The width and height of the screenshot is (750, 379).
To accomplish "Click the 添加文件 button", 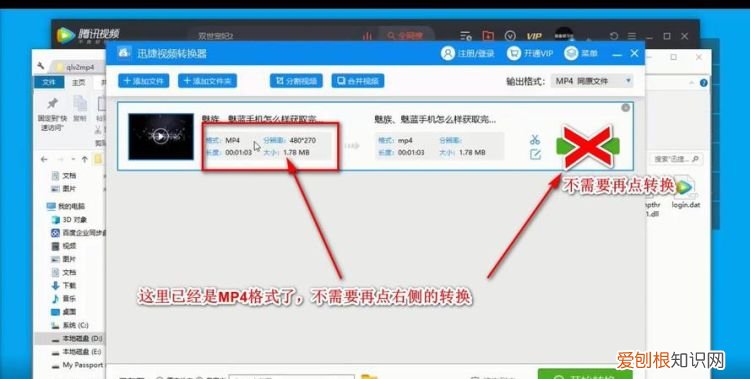I will coord(143,81).
